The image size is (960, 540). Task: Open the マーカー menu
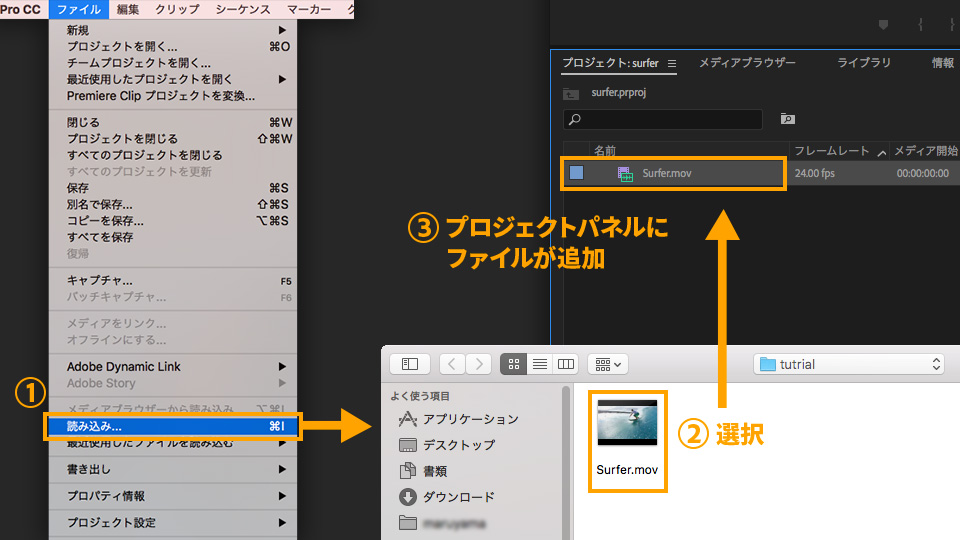309,9
